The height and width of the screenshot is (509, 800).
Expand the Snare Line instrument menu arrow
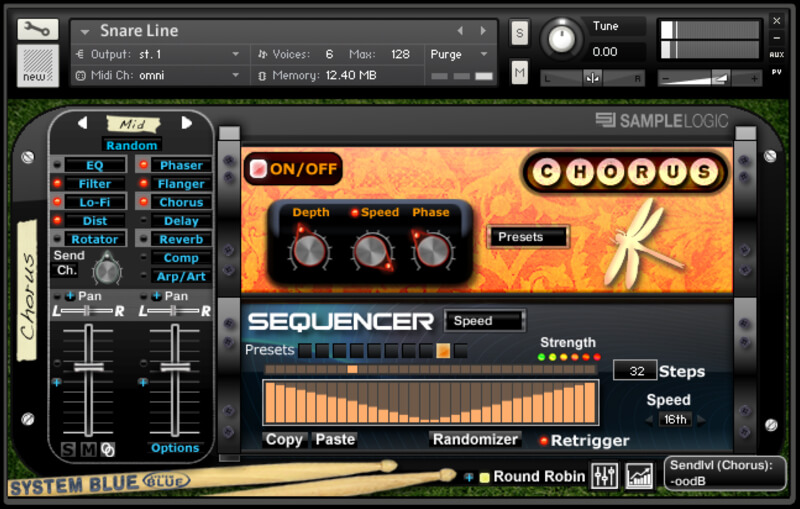coord(85,32)
